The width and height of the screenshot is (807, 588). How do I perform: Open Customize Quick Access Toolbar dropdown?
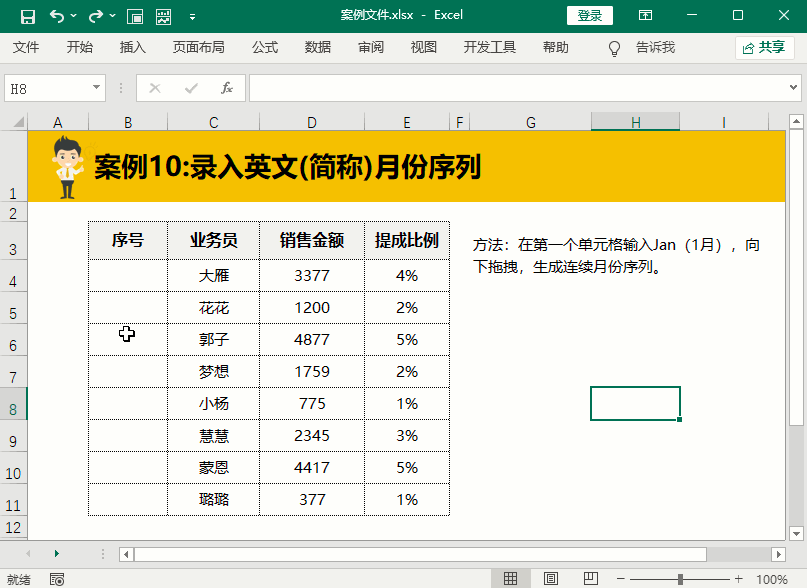pos(192,17)
